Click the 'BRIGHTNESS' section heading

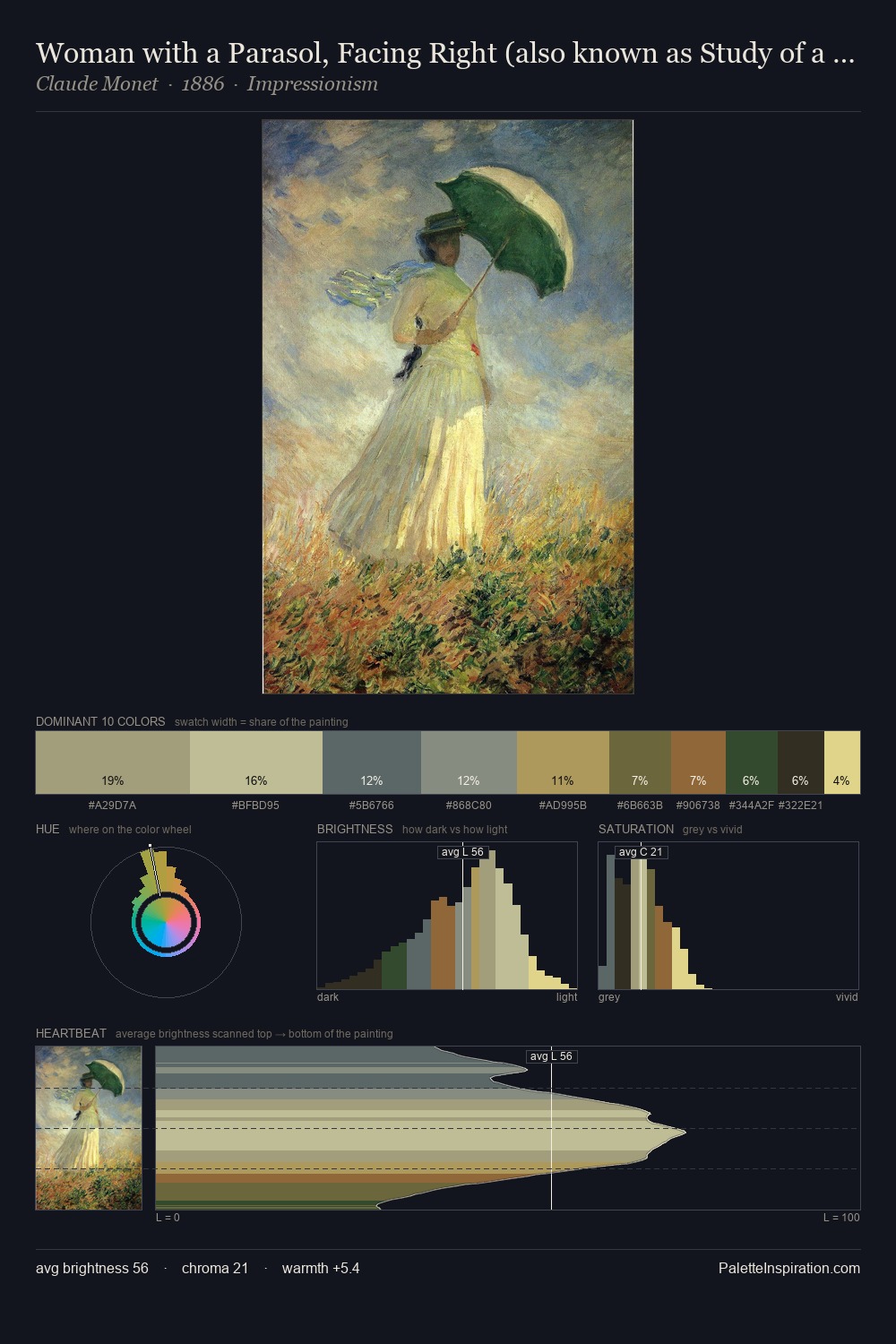pyautogui.click(x=355, y=829)
